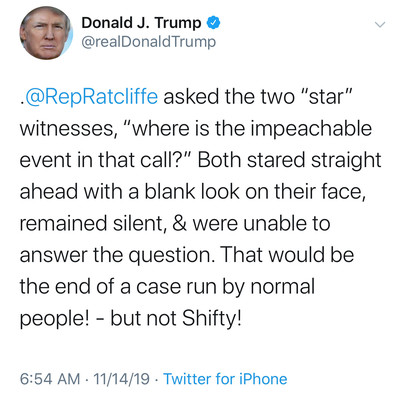Click the 11/14/19 date
The height and width of the screenshot is (395, 404).
pyautogui.click(x=121, y=379)
